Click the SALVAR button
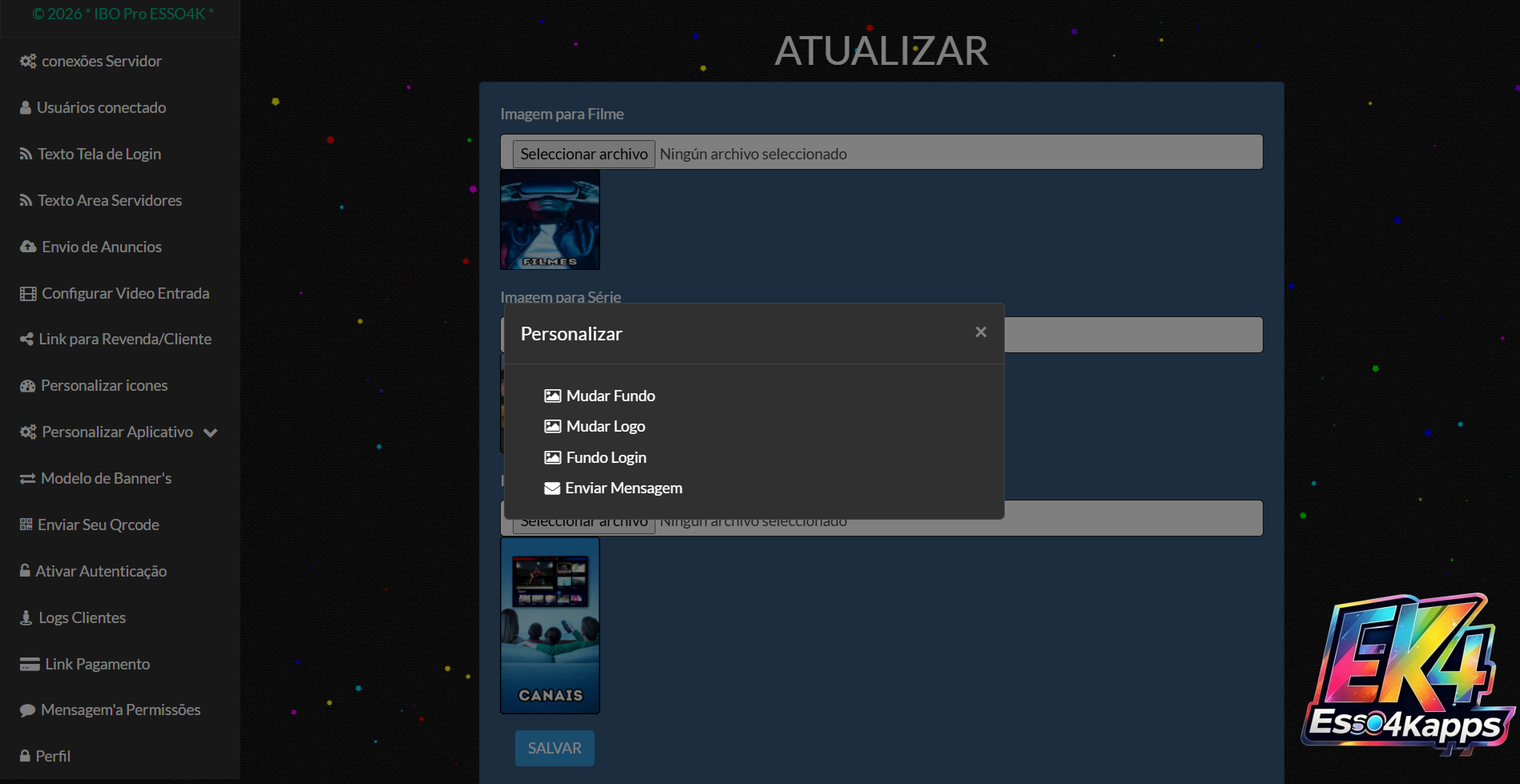The width and height of the screenshot is (1520, 784). click(x=554, y=748)
